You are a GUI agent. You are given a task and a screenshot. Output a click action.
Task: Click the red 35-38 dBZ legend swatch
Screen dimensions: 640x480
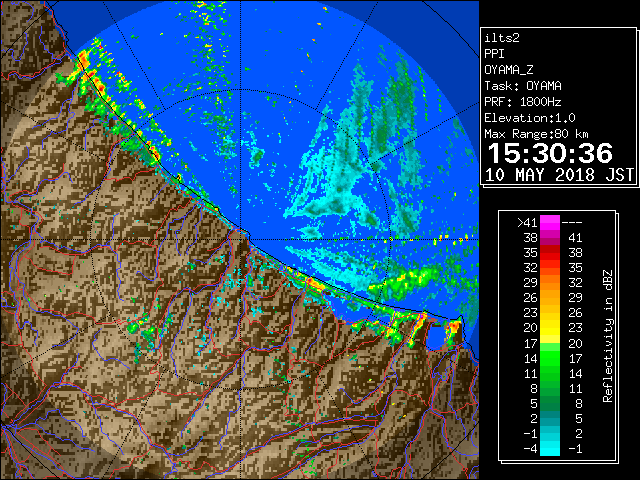click(550, 253)
